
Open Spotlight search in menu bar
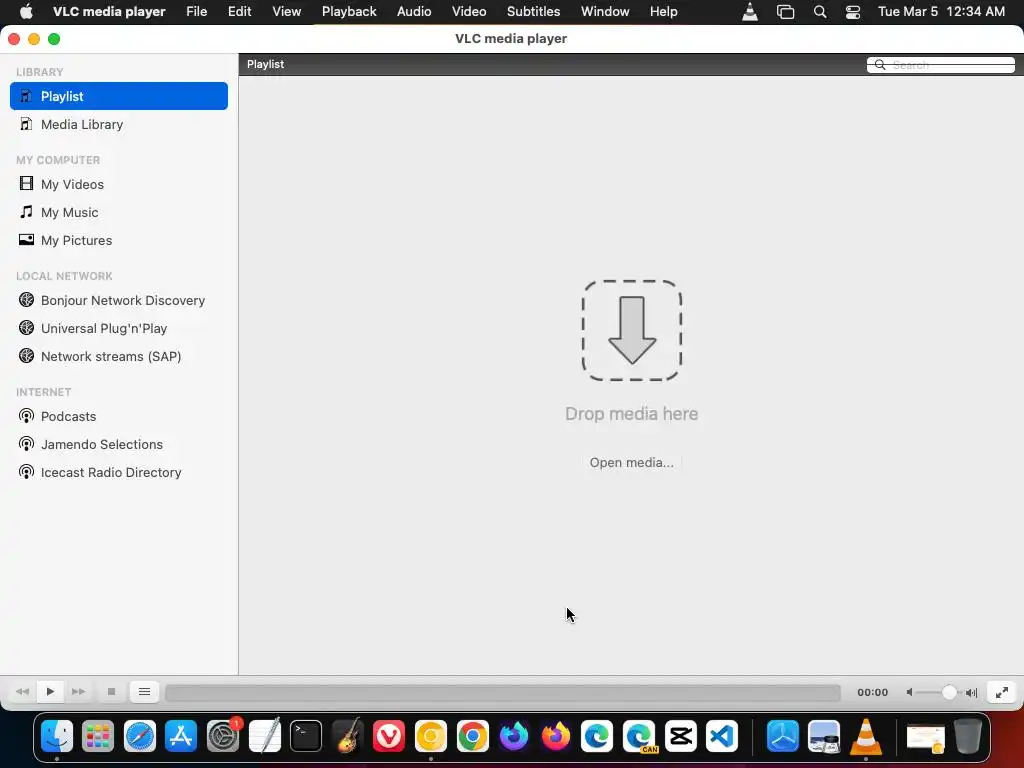pos(820,12)
